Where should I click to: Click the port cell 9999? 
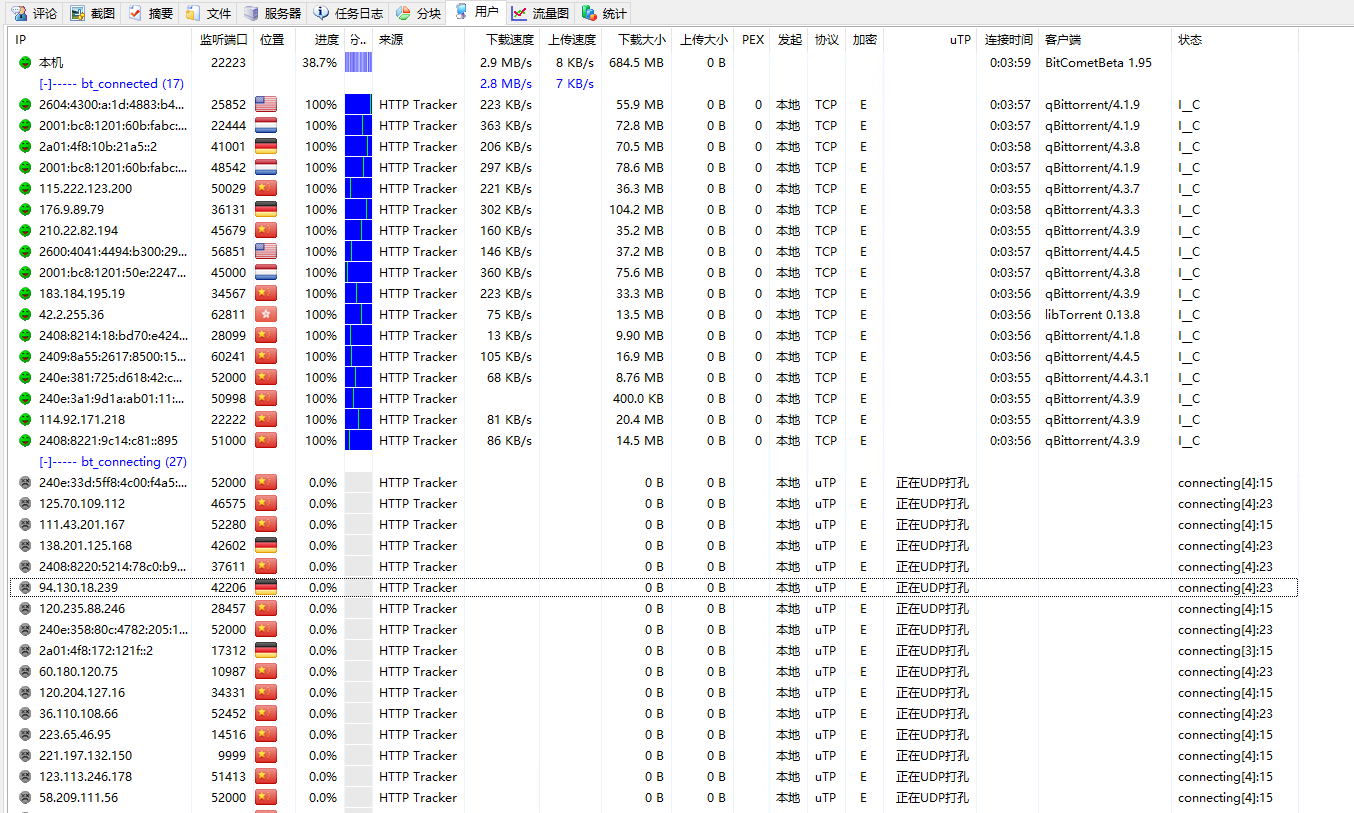click(231, 756)
